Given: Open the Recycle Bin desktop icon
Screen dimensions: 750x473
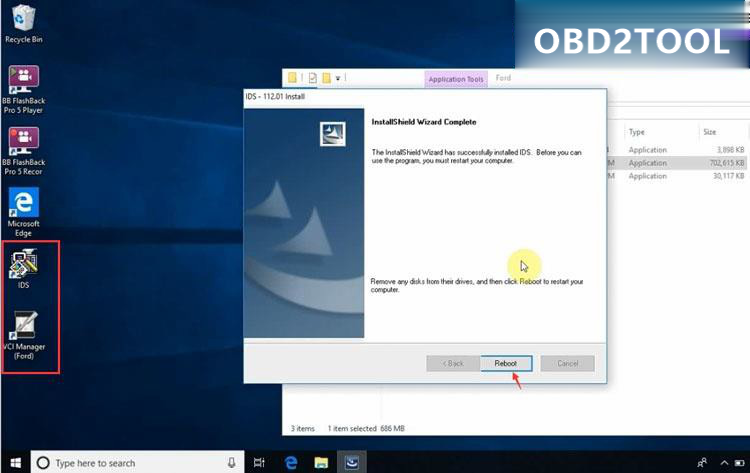Looking at the screenshot, I should tap(23, 24).
